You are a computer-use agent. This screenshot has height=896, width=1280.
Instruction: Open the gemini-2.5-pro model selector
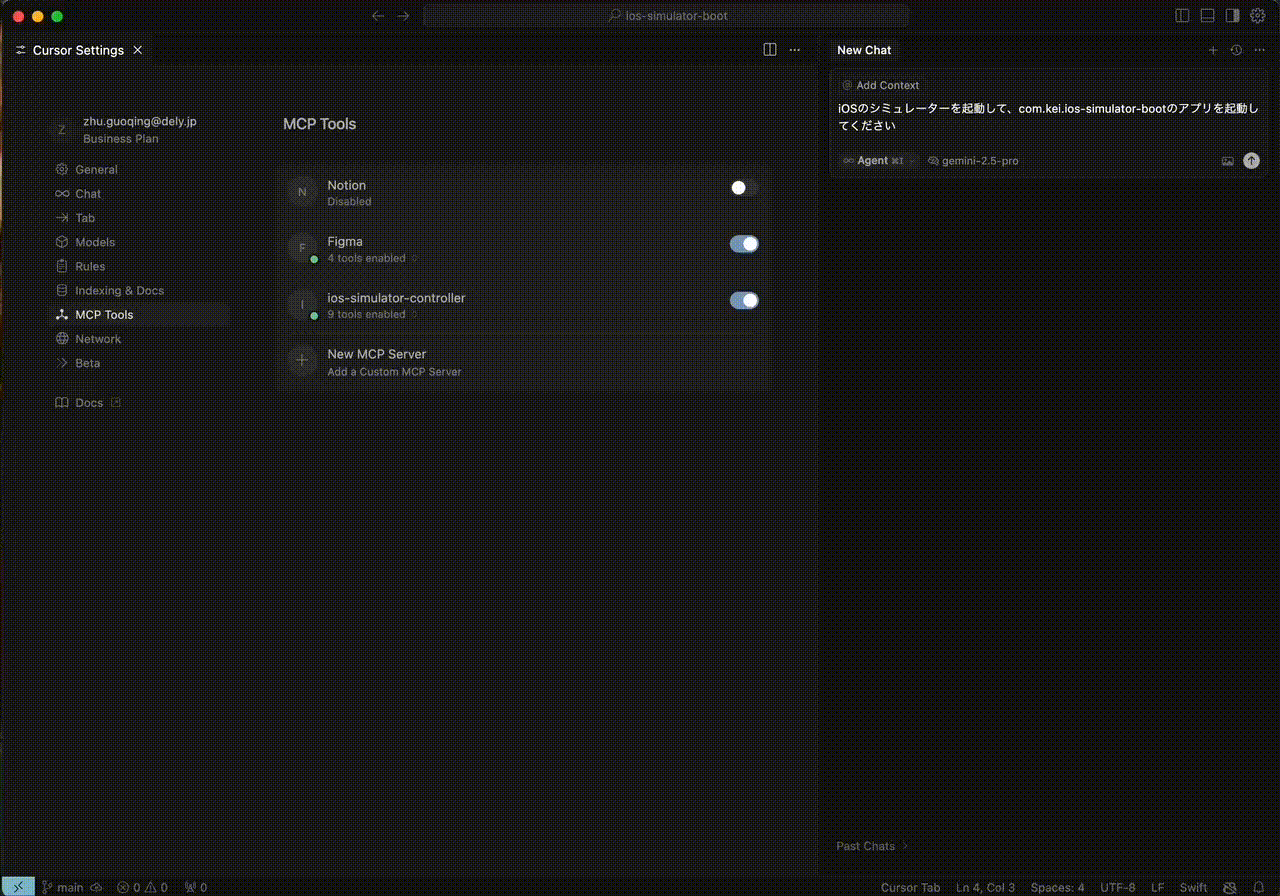click(973, 161)
